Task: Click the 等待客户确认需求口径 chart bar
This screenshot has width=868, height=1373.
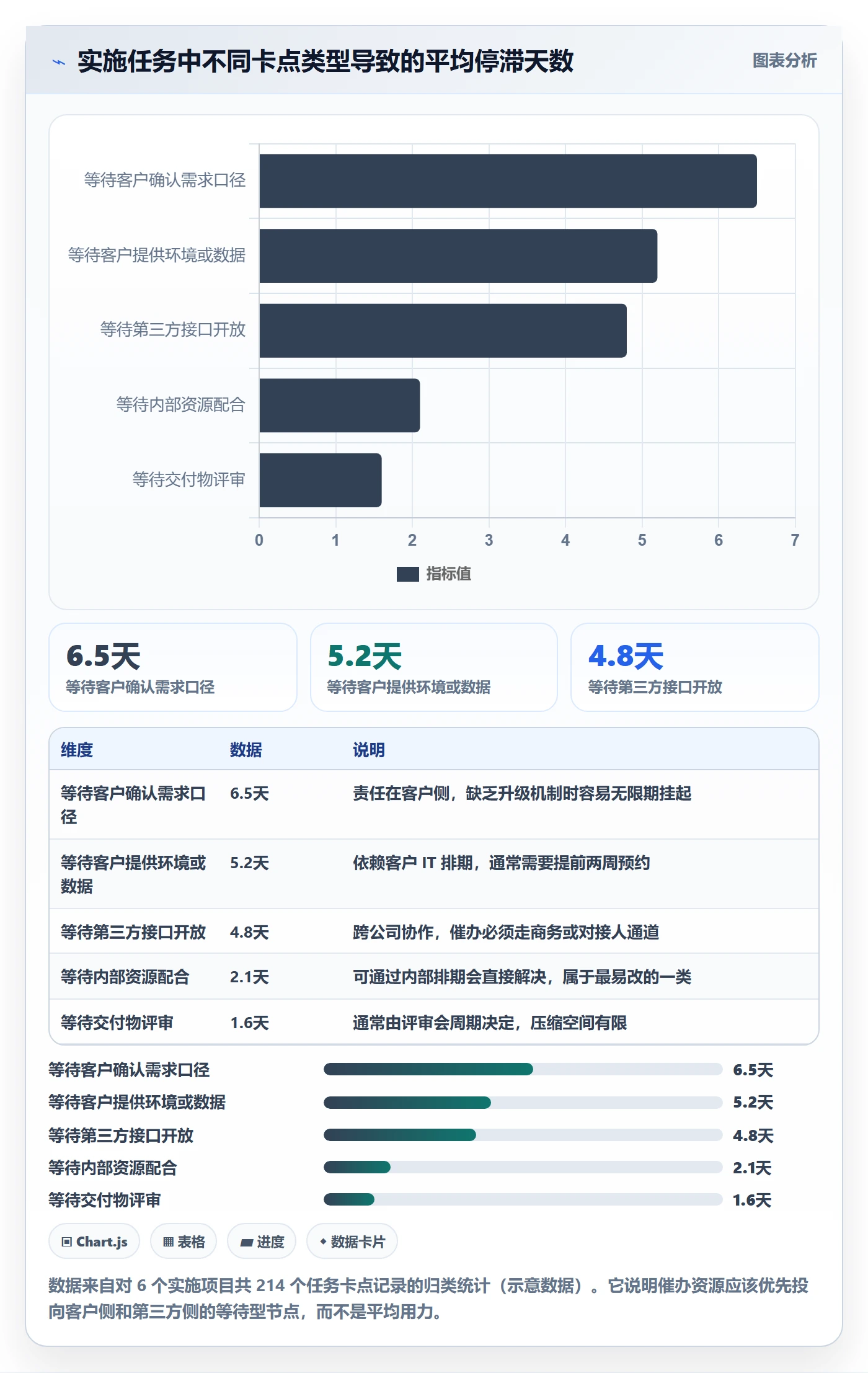Action: click(508, 181)
